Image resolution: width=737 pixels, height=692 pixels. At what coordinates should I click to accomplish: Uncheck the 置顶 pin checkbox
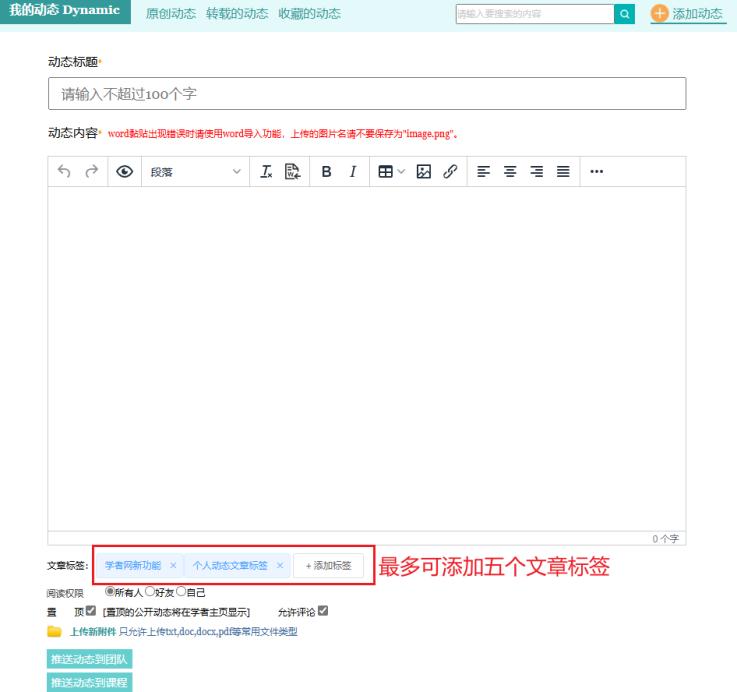pyautogui.click(x=91, y=611)
